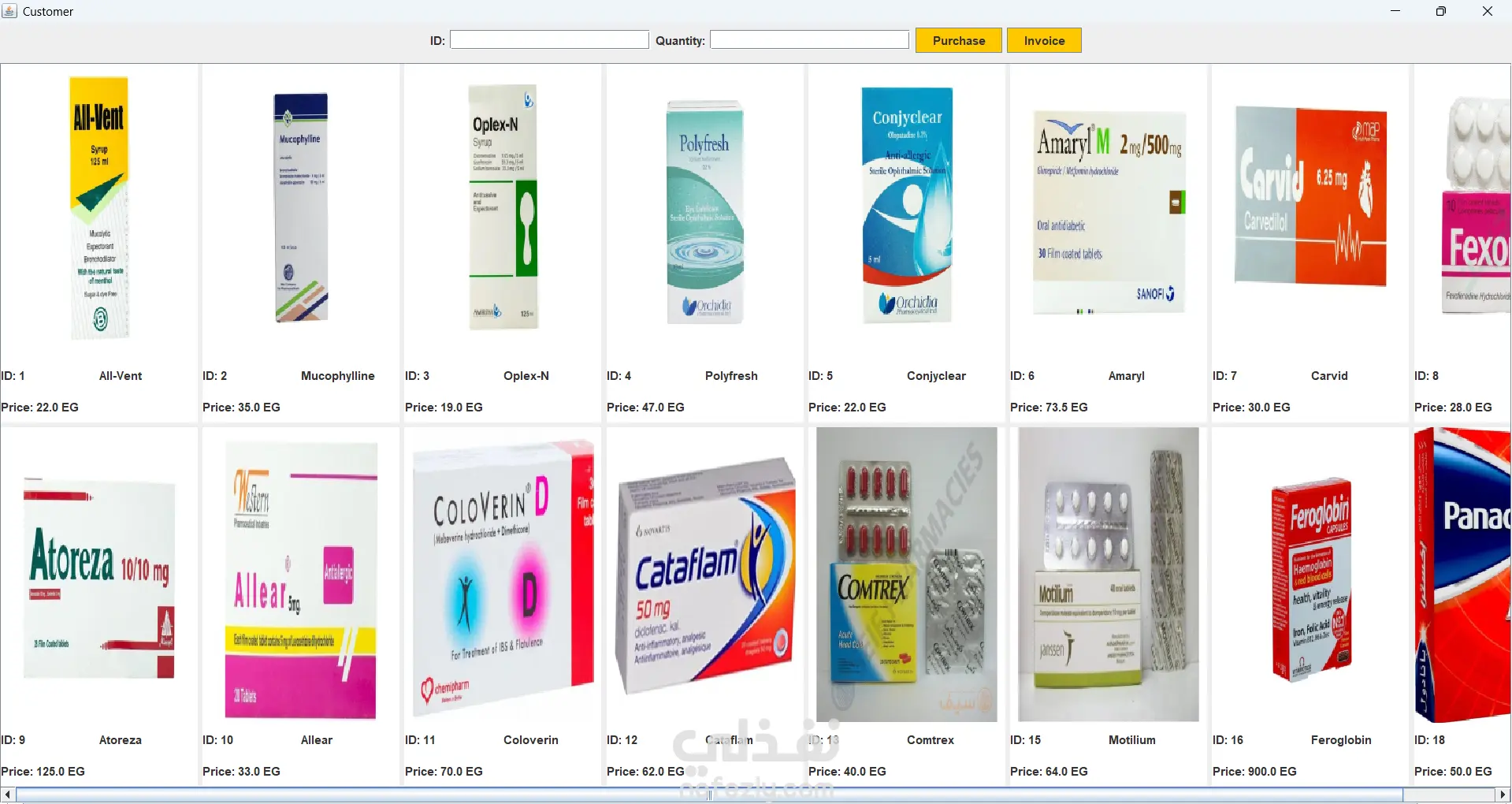
Task: Close the Customer window
Action: (1488, 11)
